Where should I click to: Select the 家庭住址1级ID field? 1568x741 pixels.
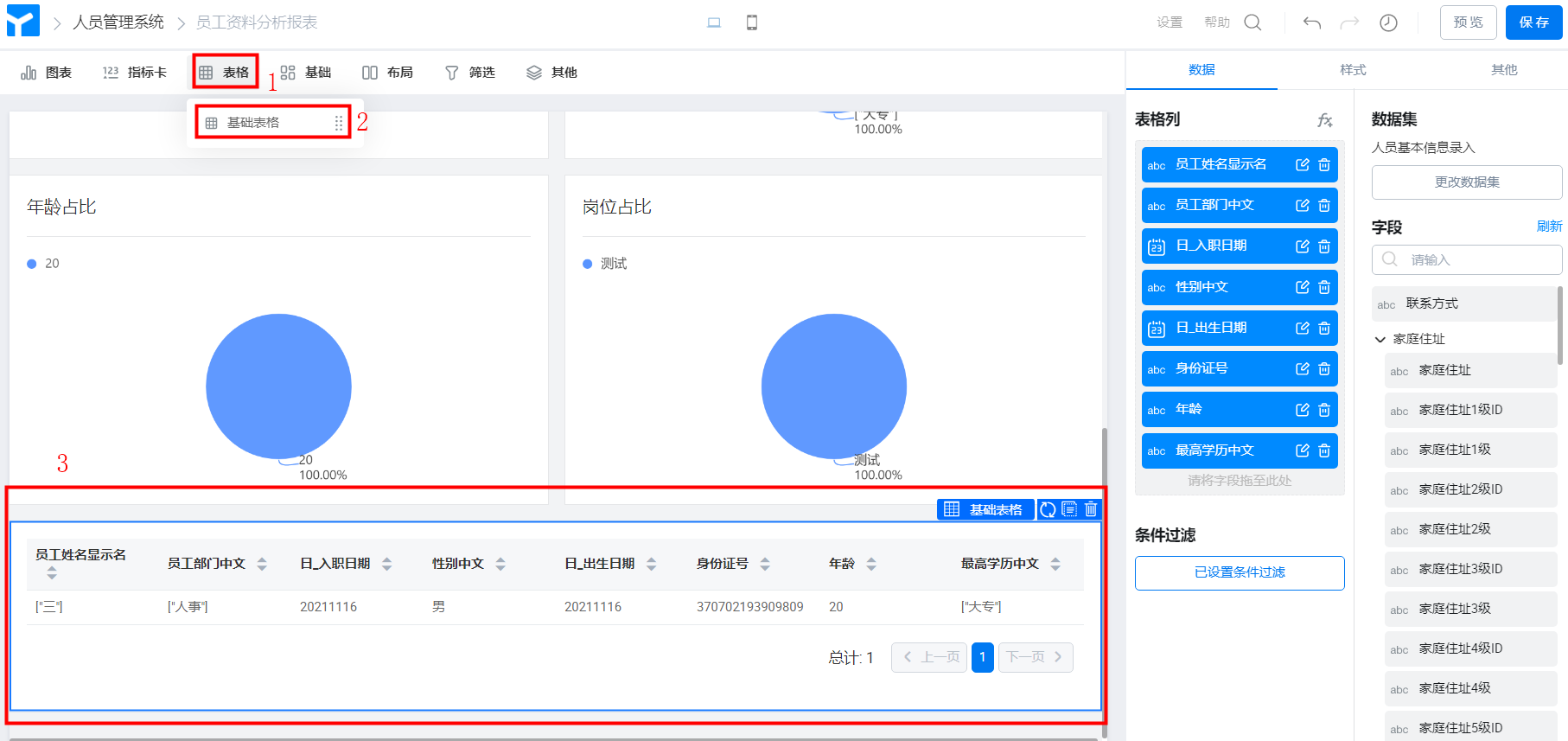(1470, 411)
